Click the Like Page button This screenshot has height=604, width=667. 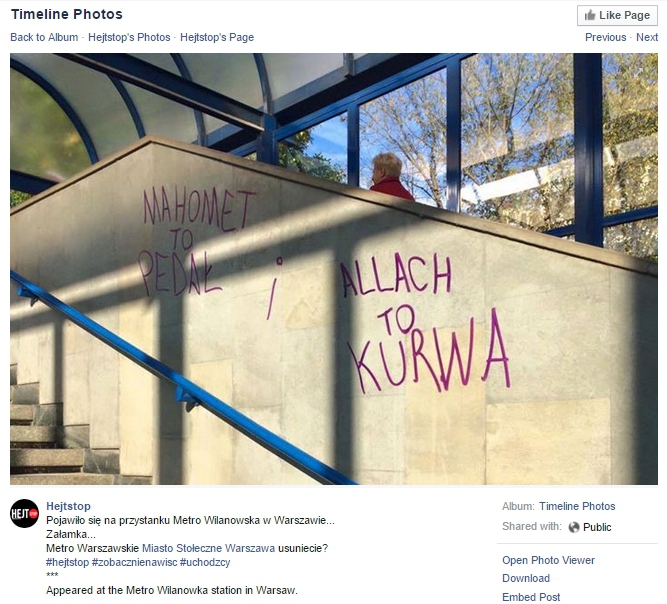pos(617,15)
